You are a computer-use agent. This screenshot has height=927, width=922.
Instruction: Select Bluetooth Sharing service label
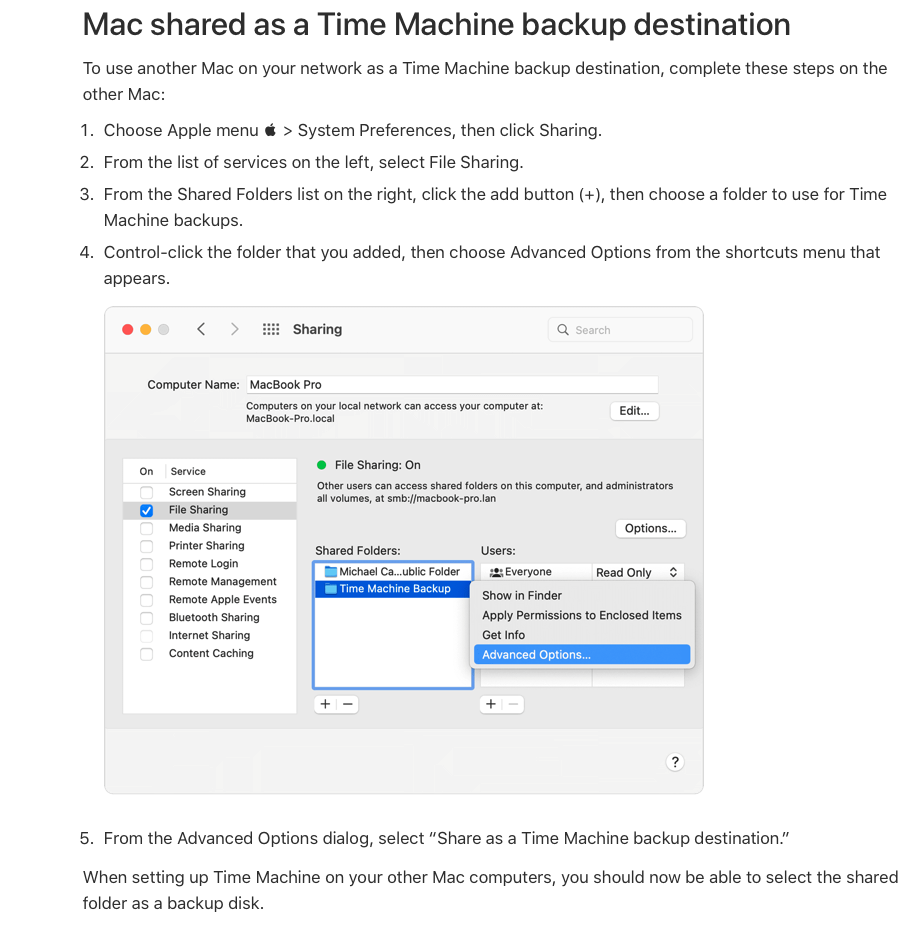(214, 617)
